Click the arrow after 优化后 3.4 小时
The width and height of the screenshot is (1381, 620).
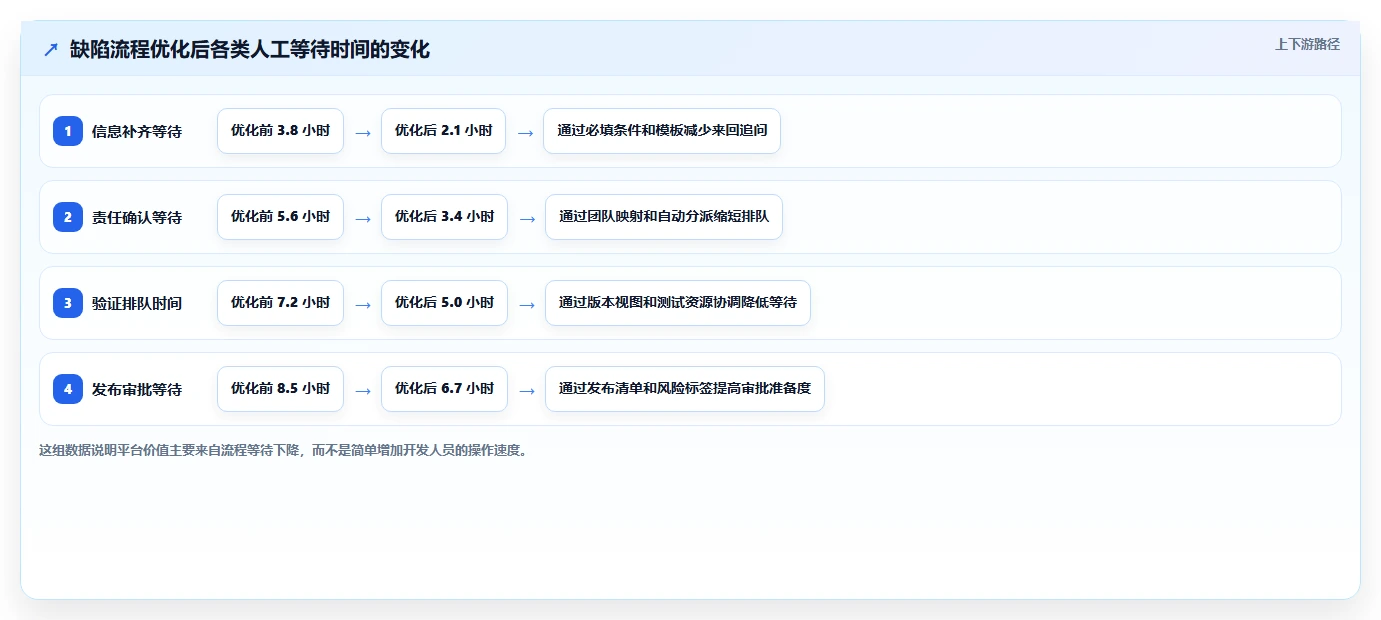[527, 218]
